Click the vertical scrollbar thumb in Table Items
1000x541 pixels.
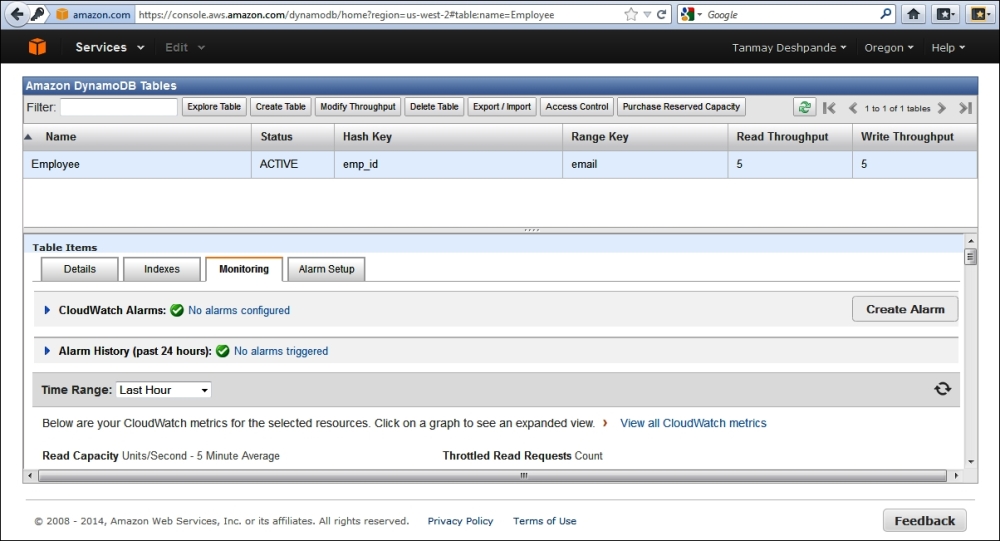point(971,256)
